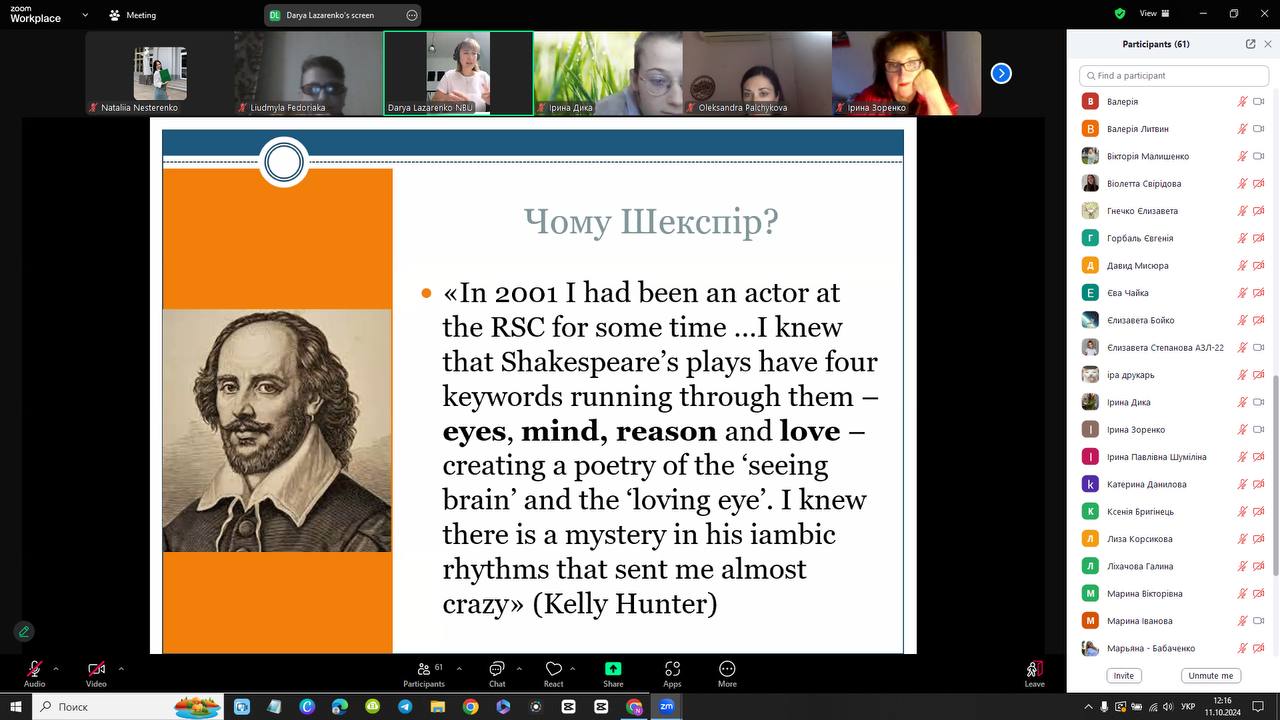Expand the chevron next to Chat
This screenshot has width=1280, height=720.
519,668
